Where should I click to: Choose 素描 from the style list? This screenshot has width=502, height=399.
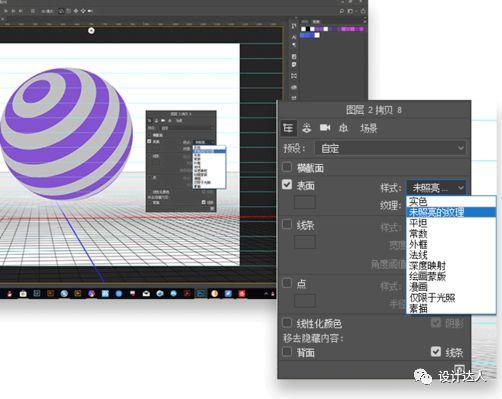pyautogui.click(x=451, y=308)
